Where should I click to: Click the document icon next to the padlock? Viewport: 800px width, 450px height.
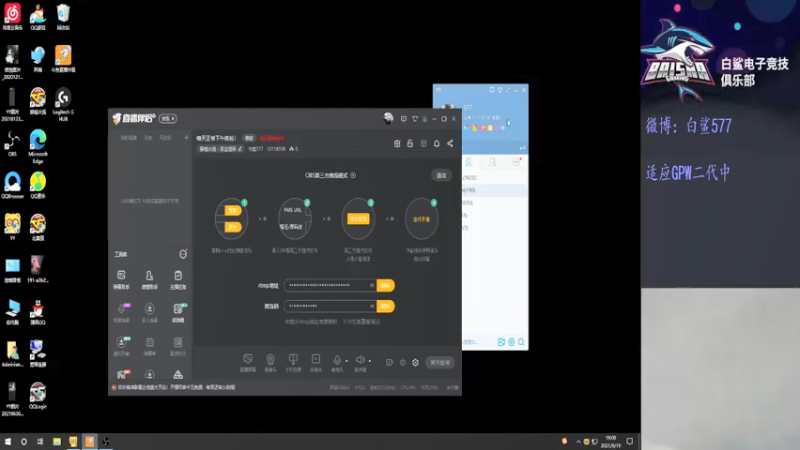click(423, 144)
